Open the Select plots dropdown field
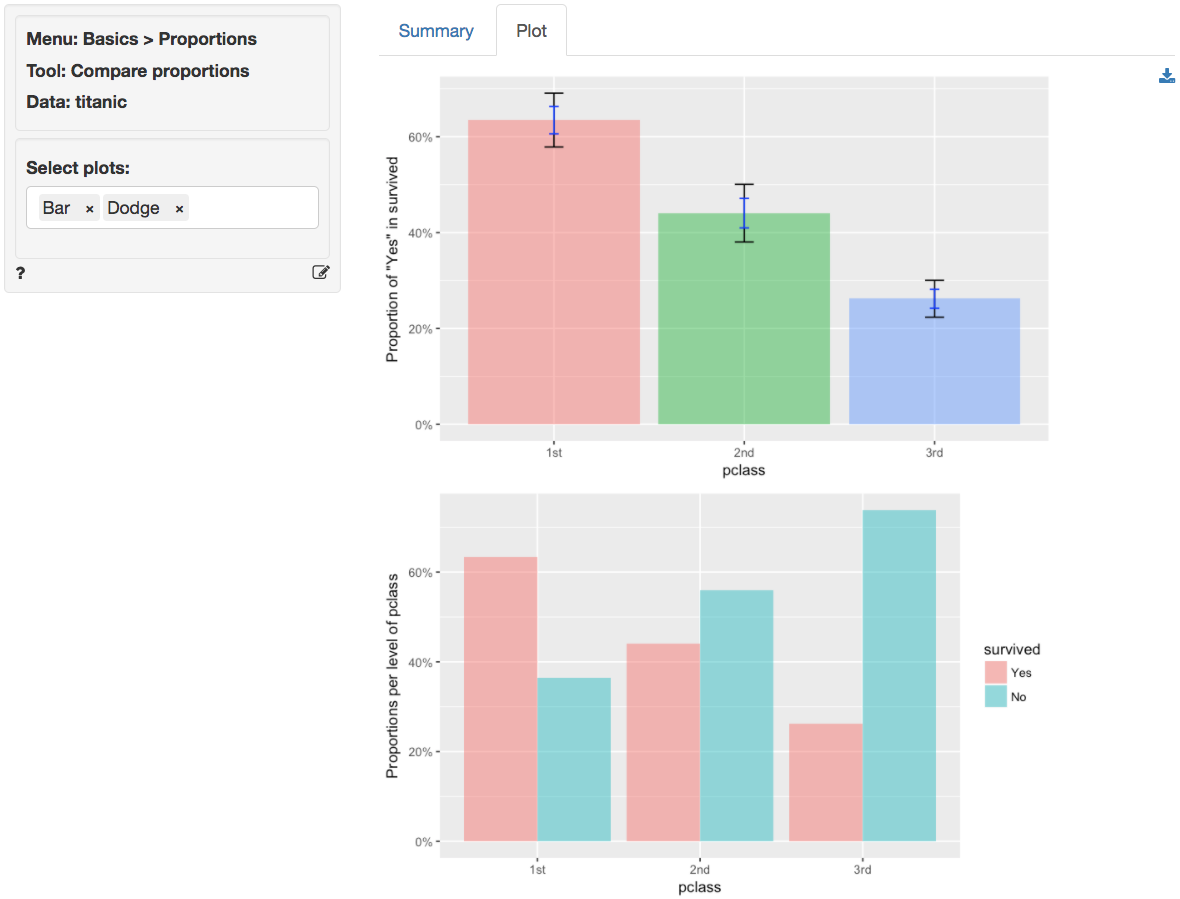 point(252,208)
